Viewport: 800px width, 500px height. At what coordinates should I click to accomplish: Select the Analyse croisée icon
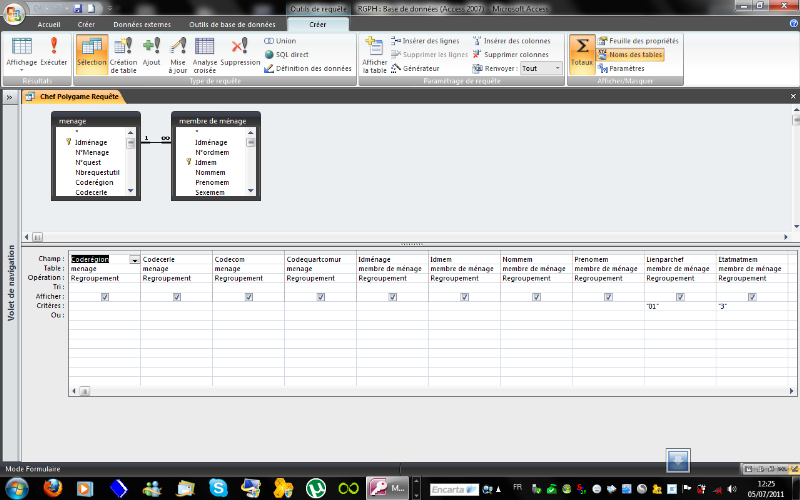click(x=205, y=50)
